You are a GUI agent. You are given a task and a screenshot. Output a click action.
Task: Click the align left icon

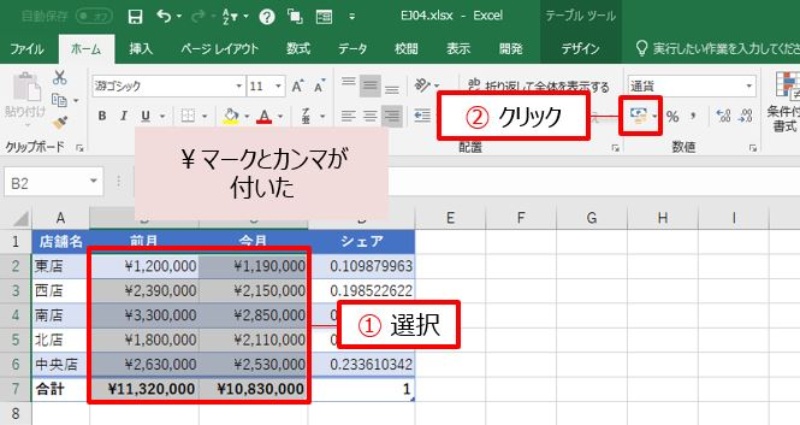click(x=348, y=116)
